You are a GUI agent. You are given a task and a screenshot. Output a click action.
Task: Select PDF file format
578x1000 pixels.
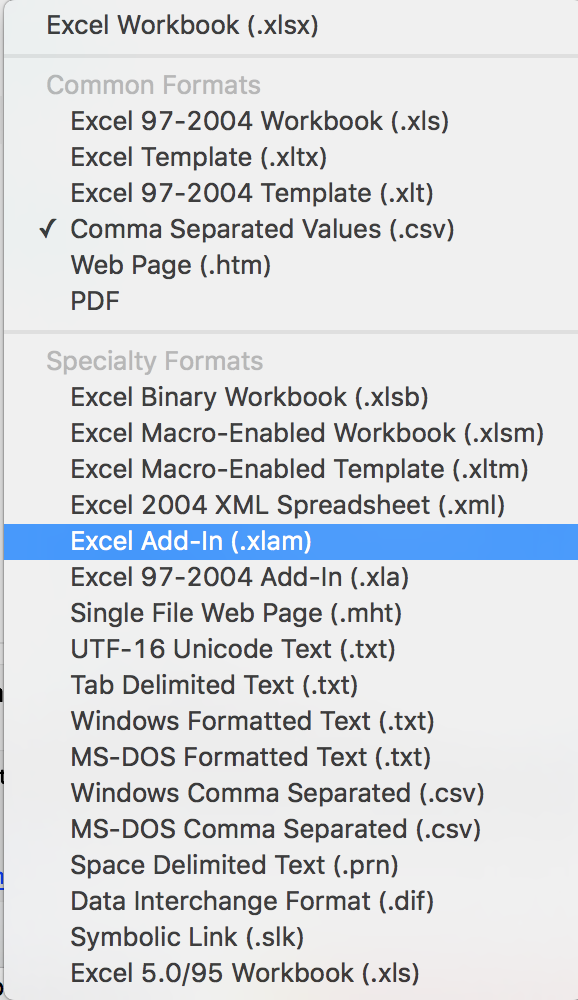click(x=291, y=301)
